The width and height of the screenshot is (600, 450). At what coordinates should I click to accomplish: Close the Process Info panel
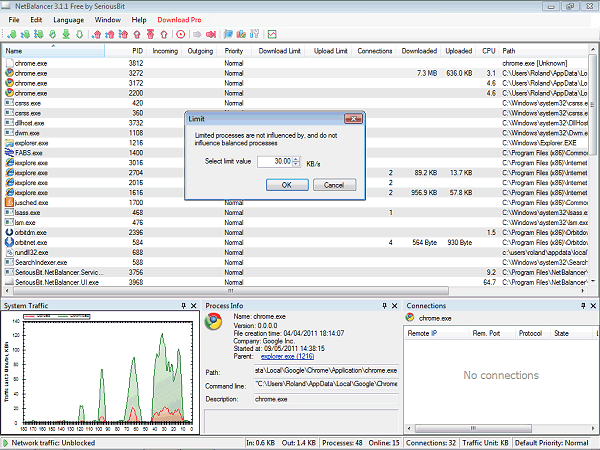click(x=395, y=305)
